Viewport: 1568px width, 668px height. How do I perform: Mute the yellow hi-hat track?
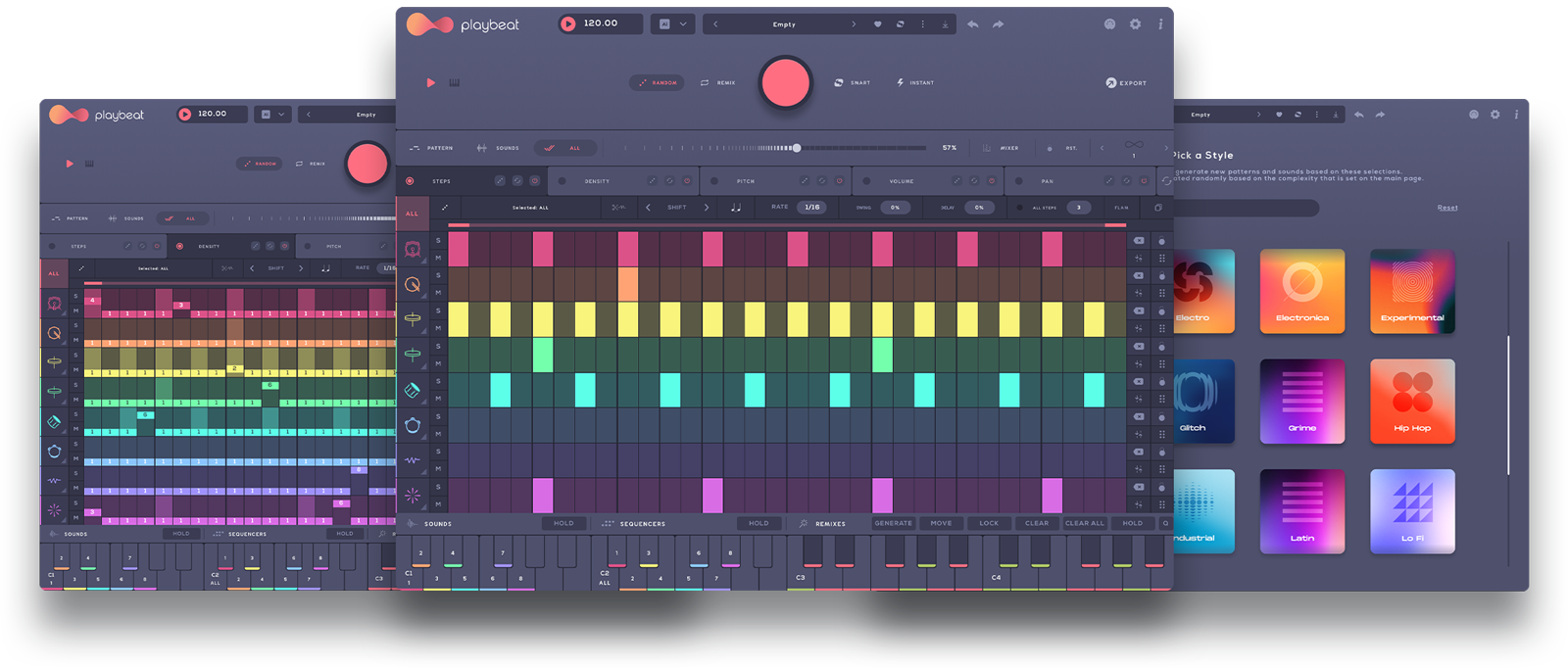click(x=438, y=328)
